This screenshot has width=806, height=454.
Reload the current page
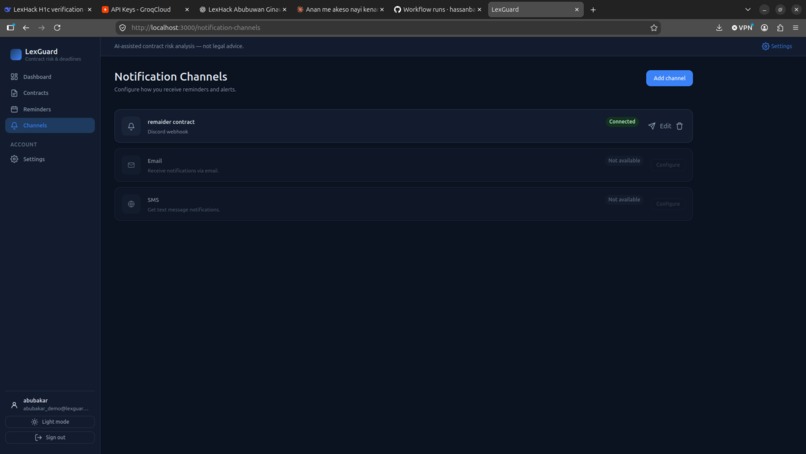point(57,28)
